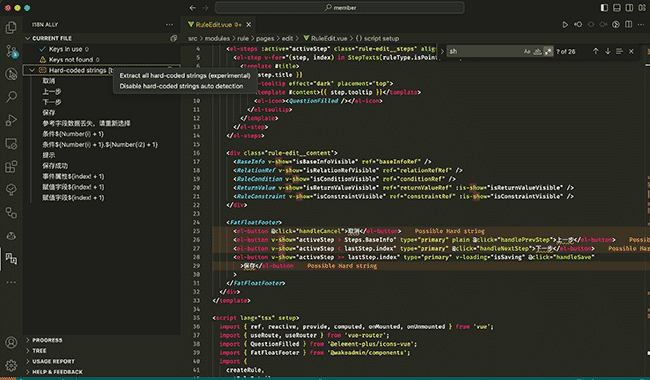
Task: Select the '下一步' hard-coded string
Action: 52,102
